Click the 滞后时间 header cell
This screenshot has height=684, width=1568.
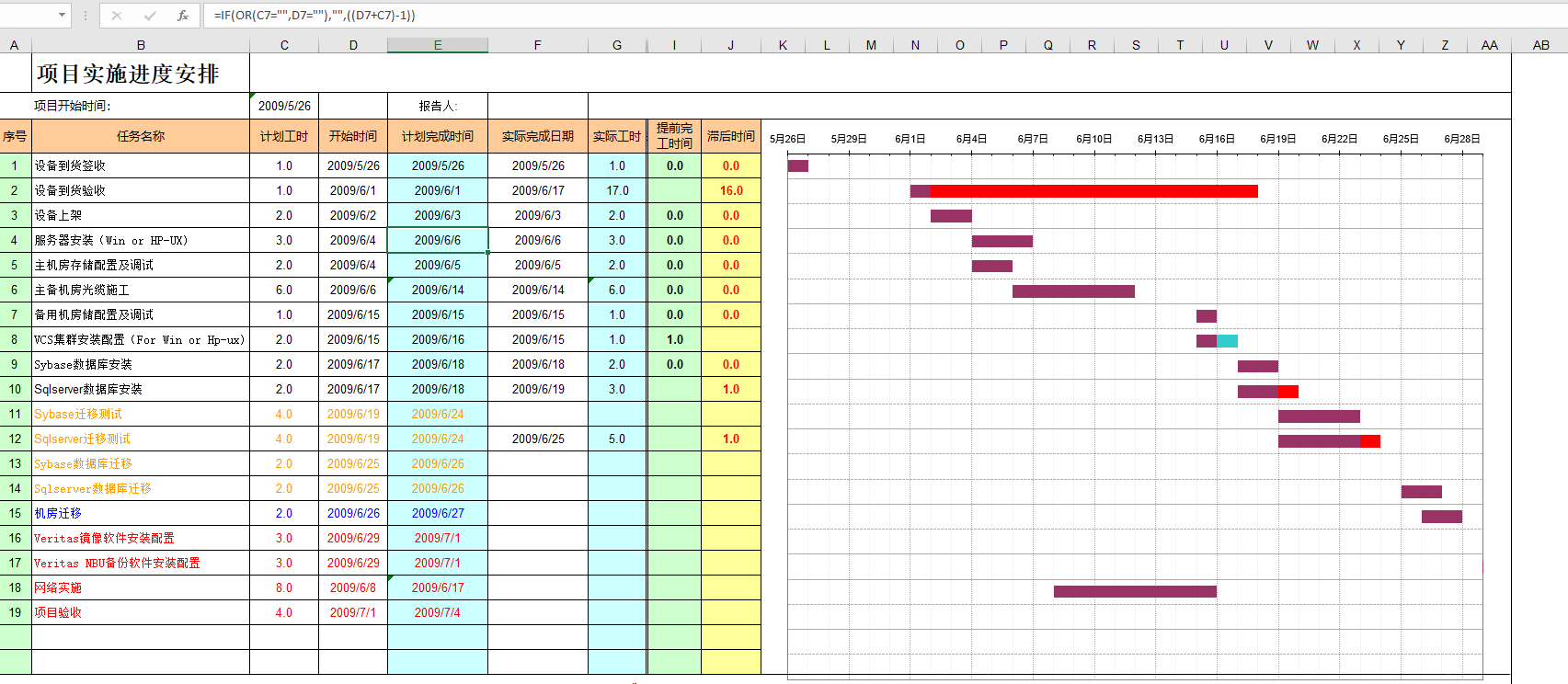(731, 136)
